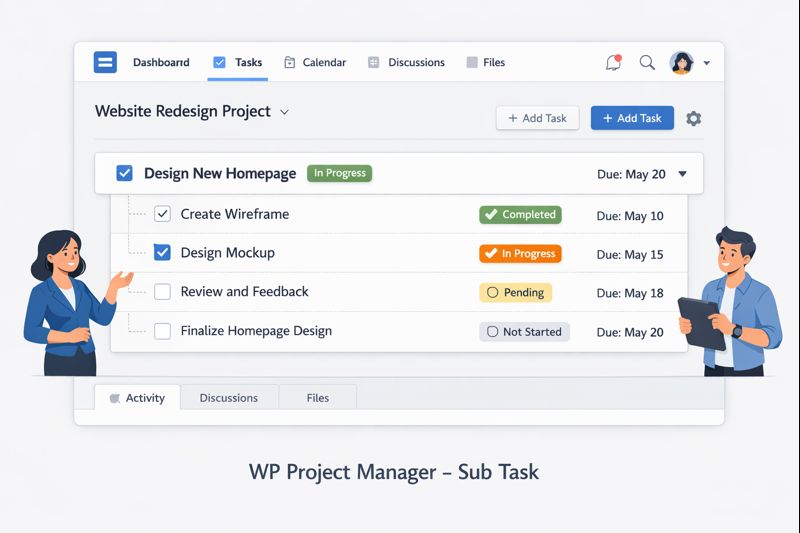
Task: Click the Due: May 20 header date
Action: click(x=631, y=174)
